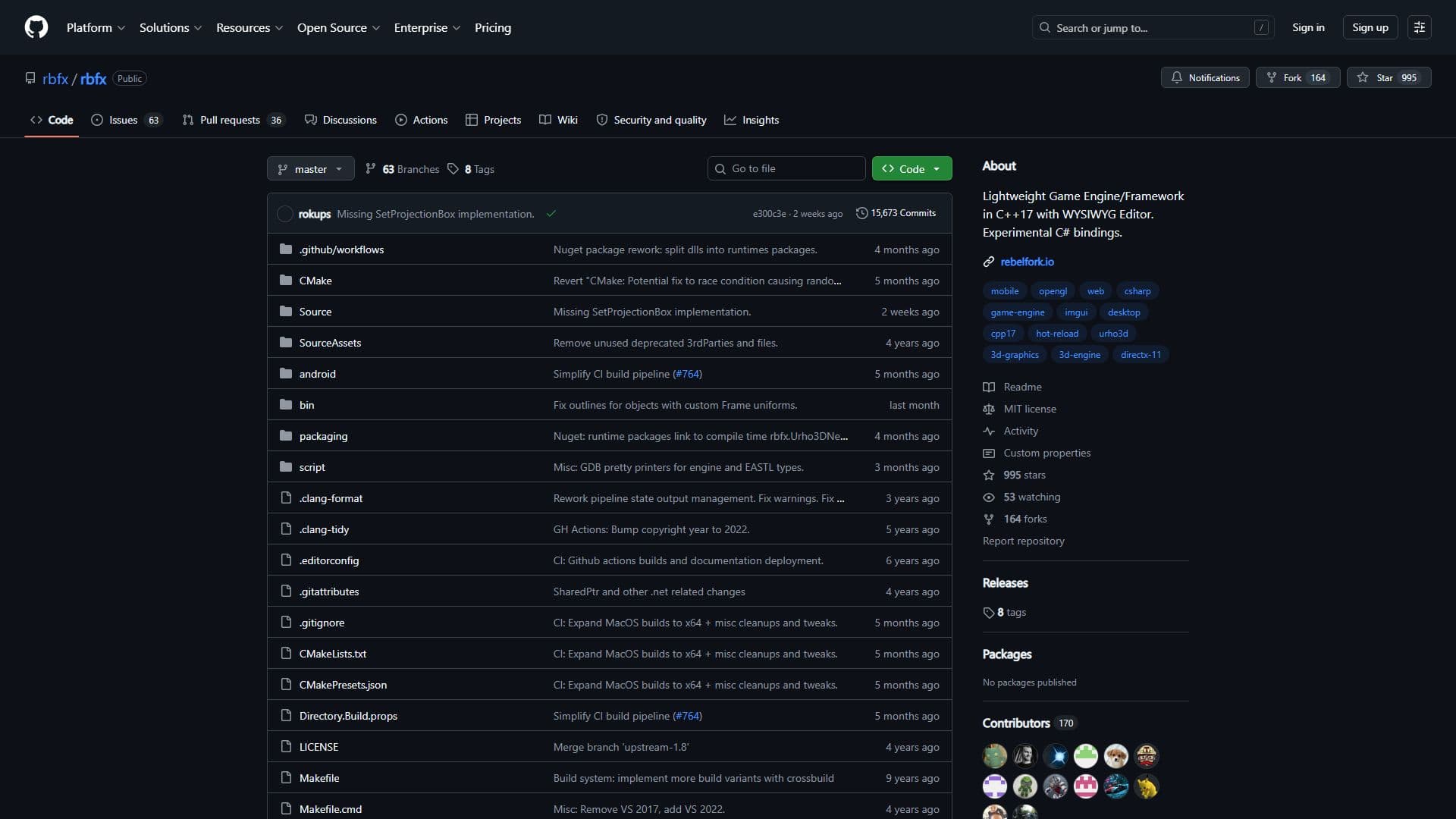The width and height of the screenshot is (1456, 819).
Task: Click the file icon next to LICENSE
Action: [x=286, y=747]
